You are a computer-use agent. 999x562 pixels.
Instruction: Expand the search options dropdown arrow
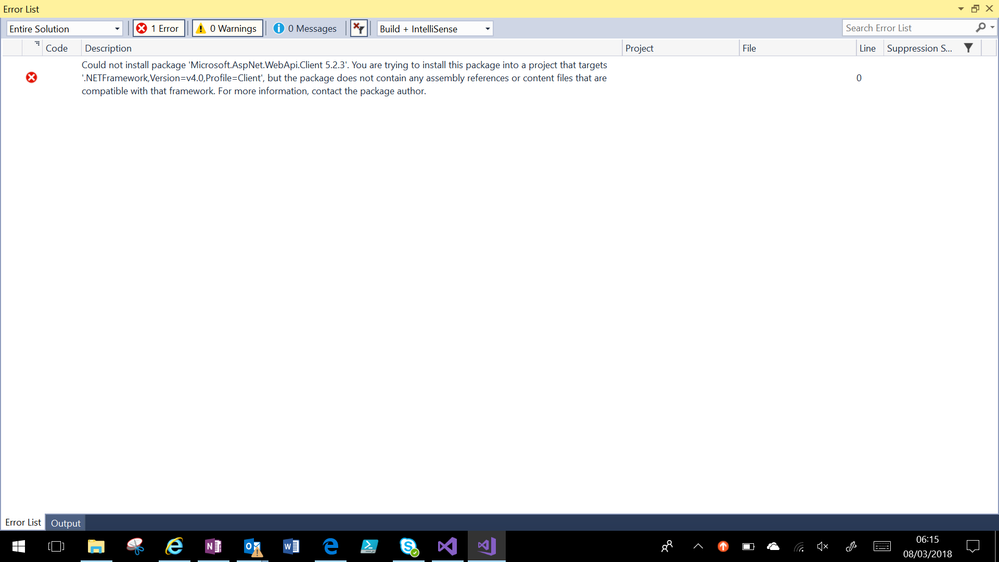(x=992, y=28)
